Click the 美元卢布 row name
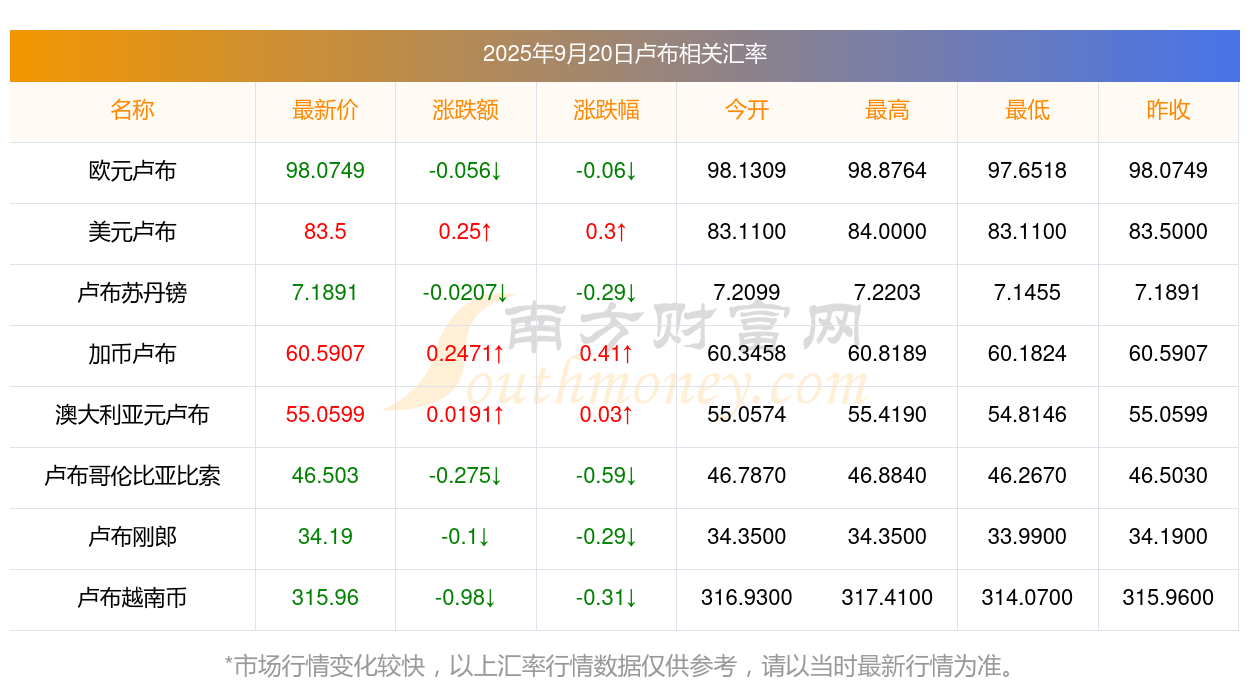1250x698 pixels. click(x=132, y=232)
